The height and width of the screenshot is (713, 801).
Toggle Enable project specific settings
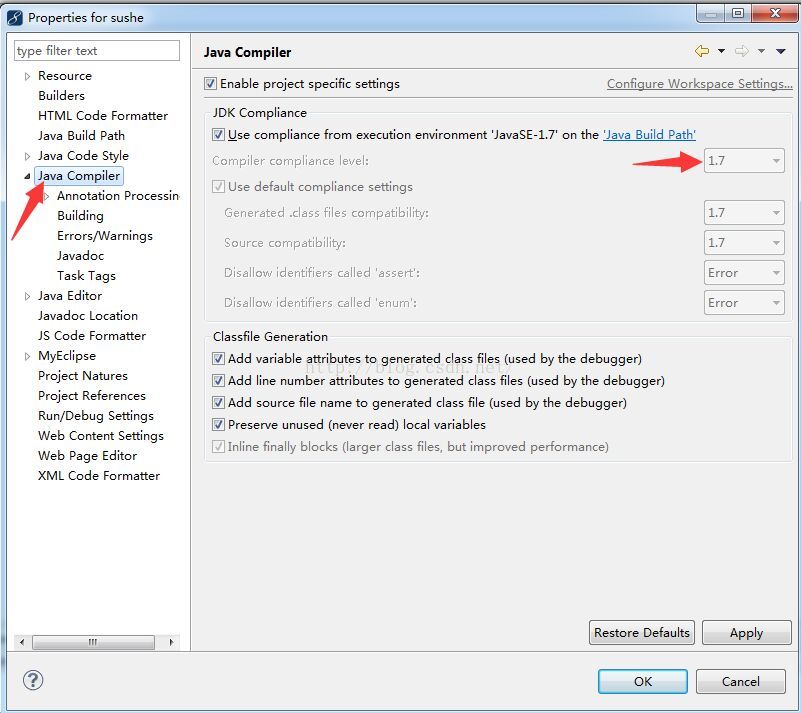point(210,83)
